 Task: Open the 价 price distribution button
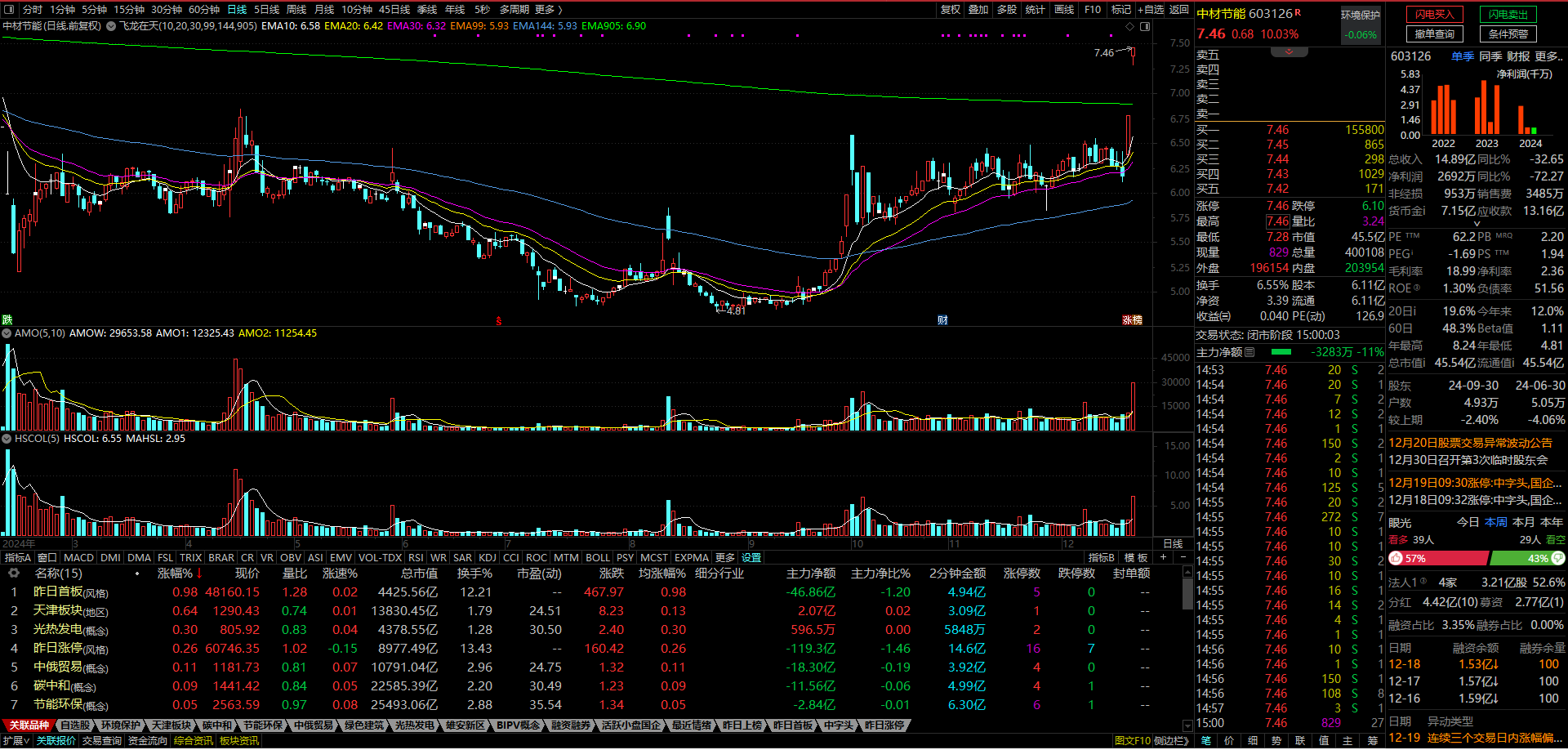pyautogui.click(x=1229, y=741)
